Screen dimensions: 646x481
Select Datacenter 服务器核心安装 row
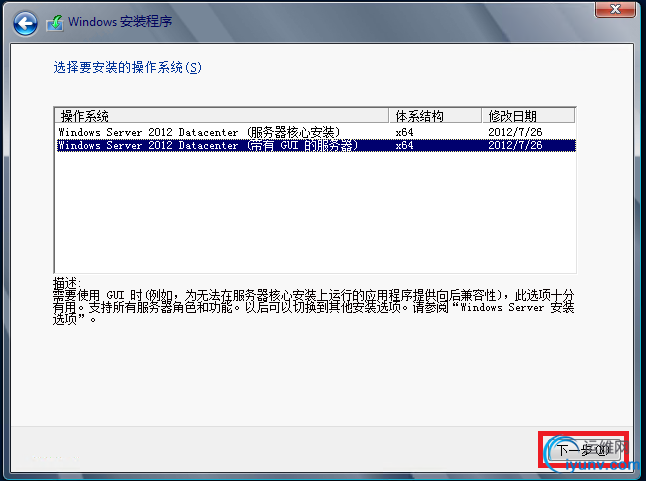point(316,132)
